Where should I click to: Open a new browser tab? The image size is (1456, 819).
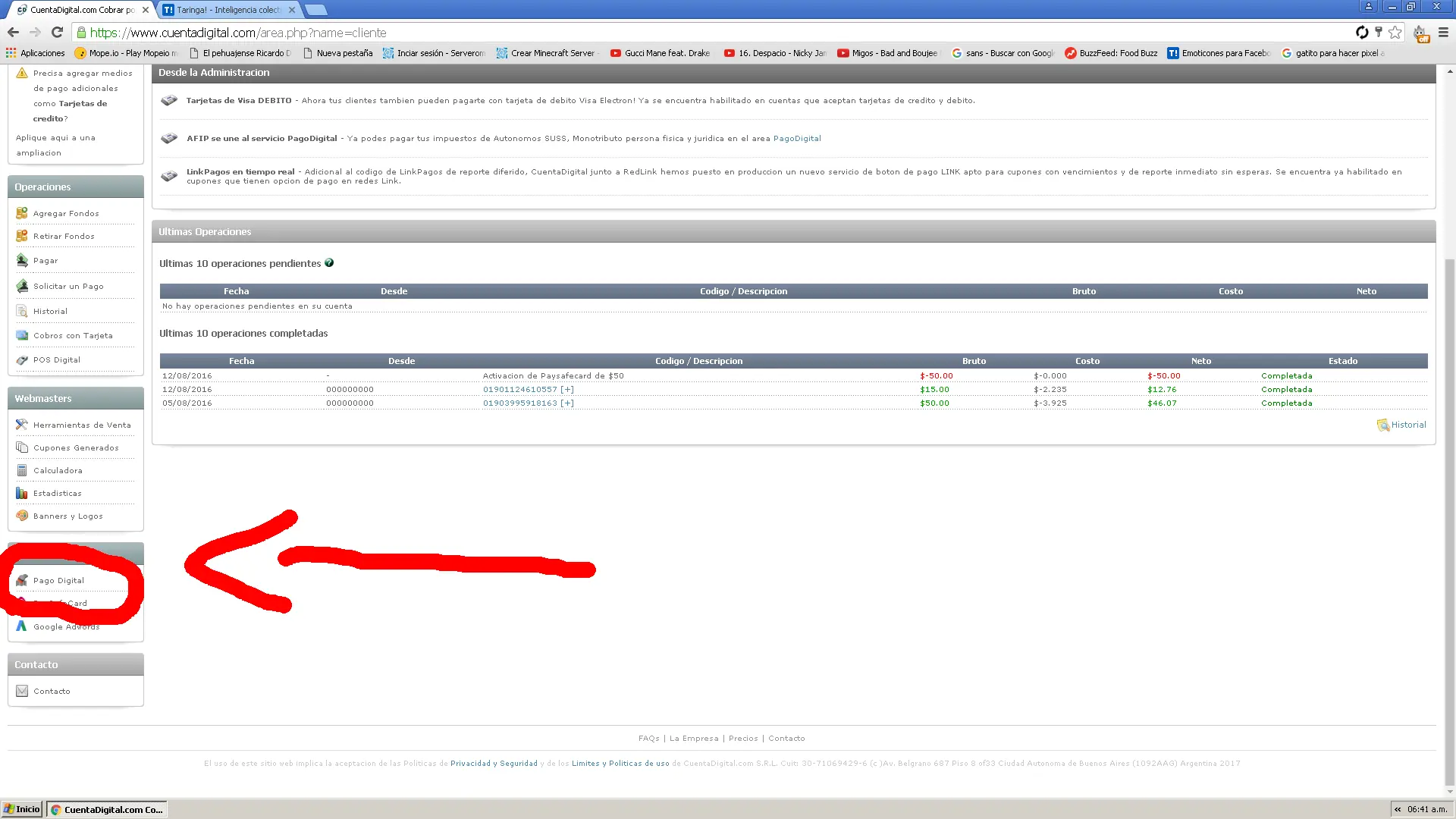pyautogui.click(x=316, y=10)
